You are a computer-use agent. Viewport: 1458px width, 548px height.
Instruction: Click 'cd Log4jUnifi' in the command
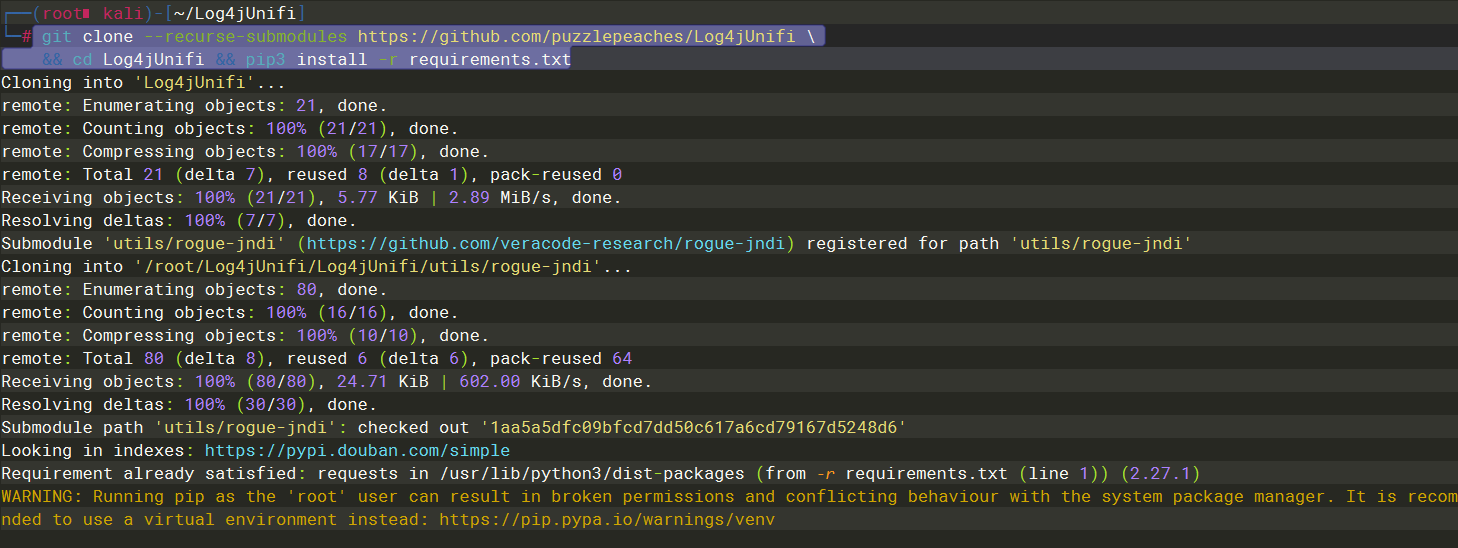138,60
